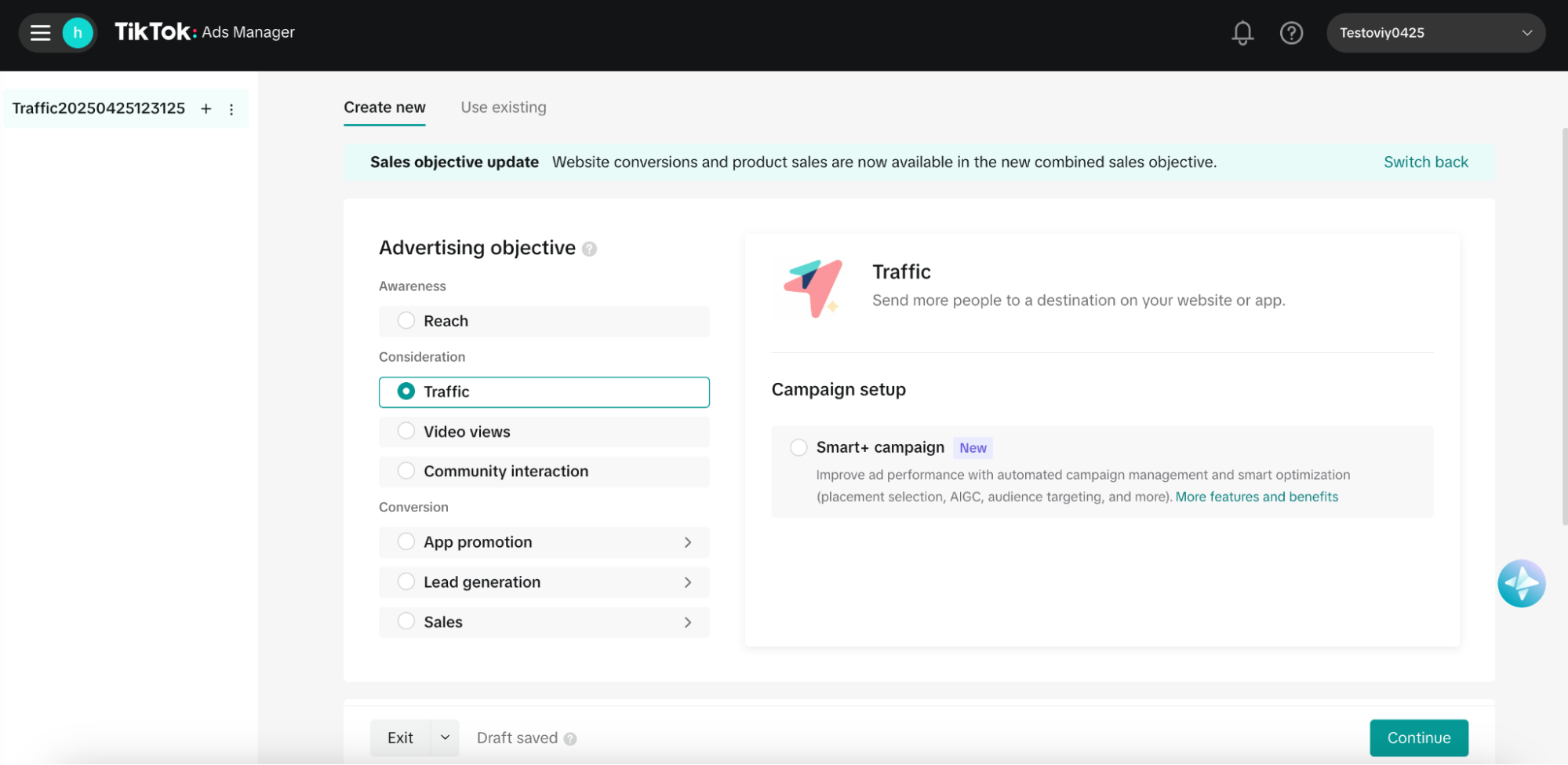
Task: Click the Switch back link
Action: (x=1425, y=162)
